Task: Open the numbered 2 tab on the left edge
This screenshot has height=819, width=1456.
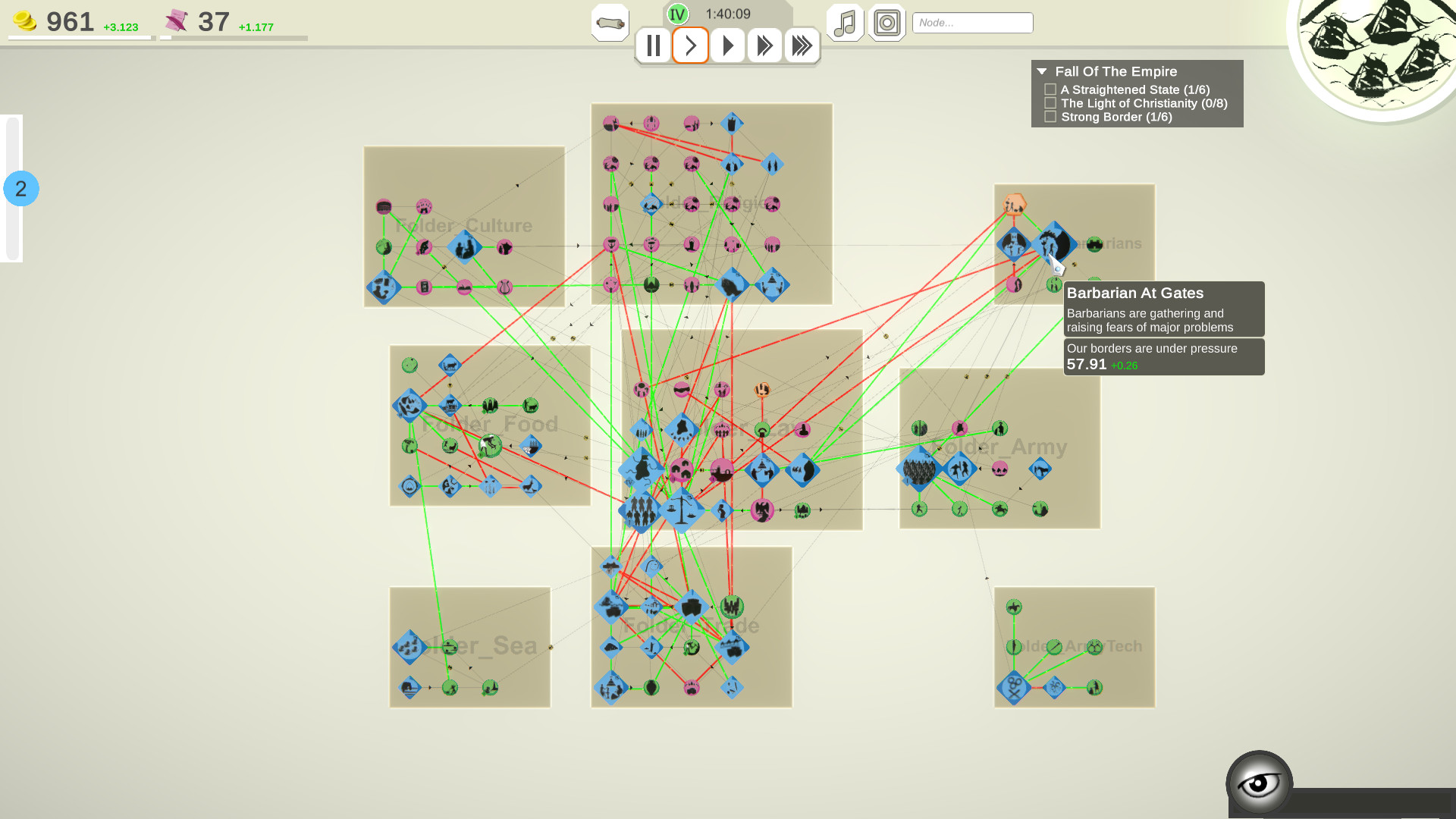Action: 21,189
